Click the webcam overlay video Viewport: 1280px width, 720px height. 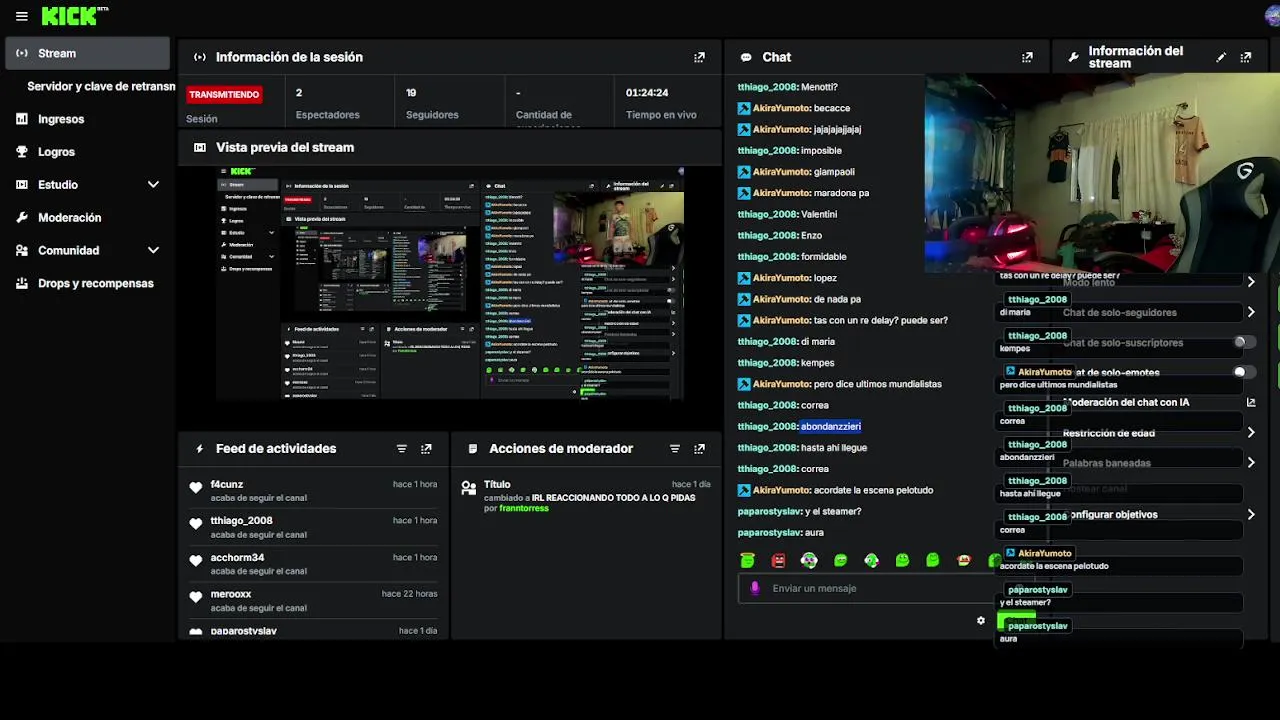(x=1102, y=172)
